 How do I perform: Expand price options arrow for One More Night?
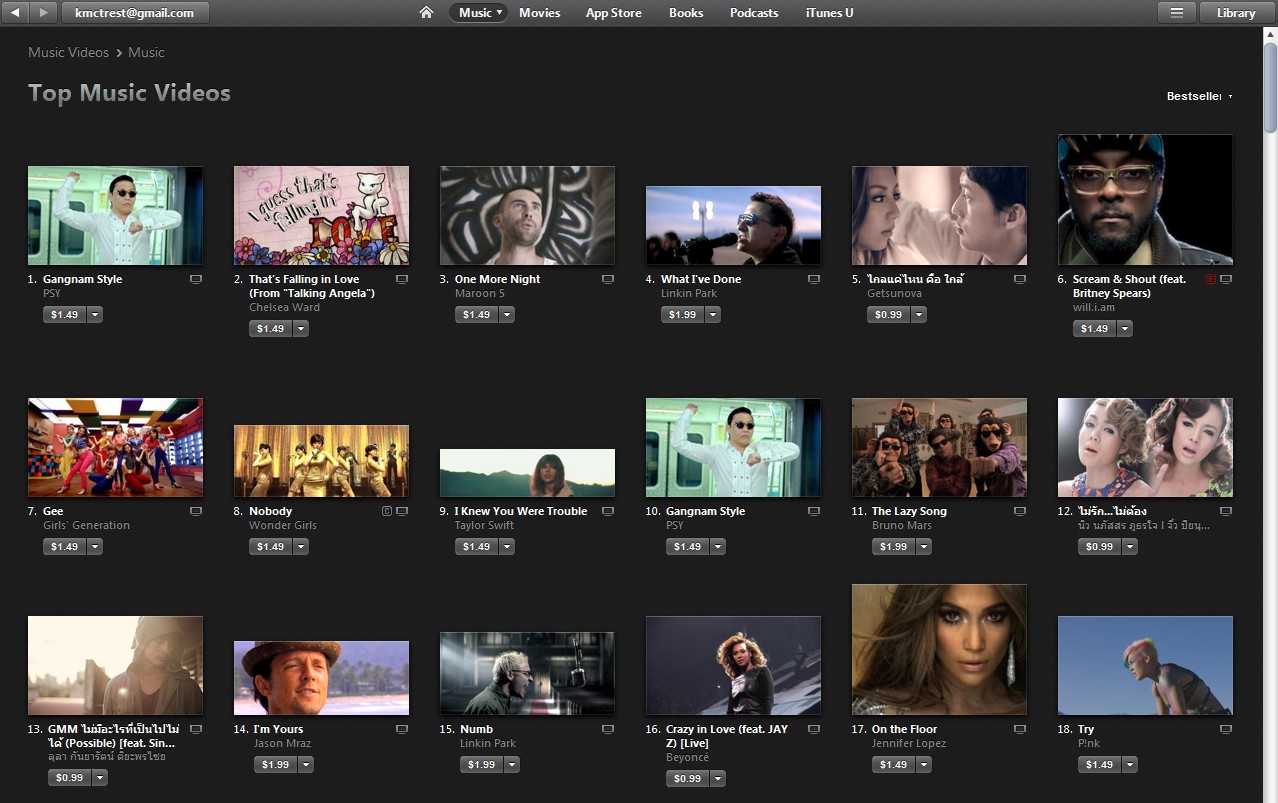coord(507,315)
